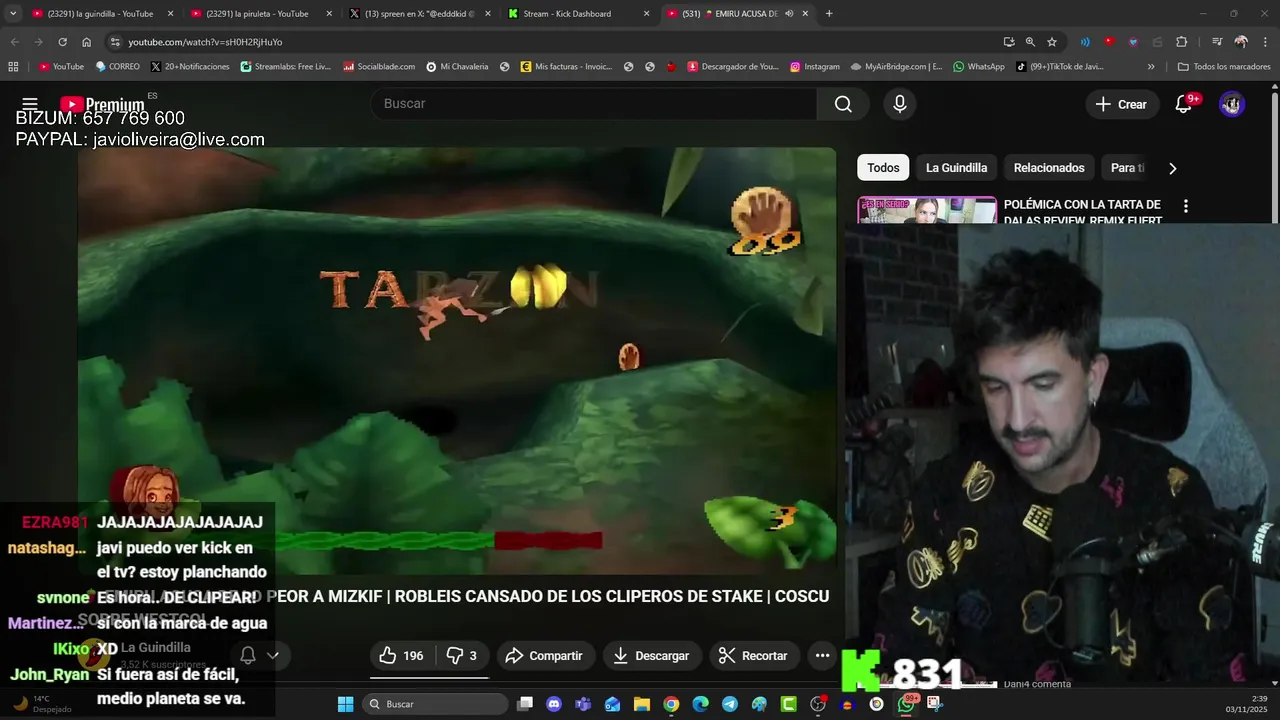
Task: Open the account avatar menu
Action: (x=1232, y=104)
